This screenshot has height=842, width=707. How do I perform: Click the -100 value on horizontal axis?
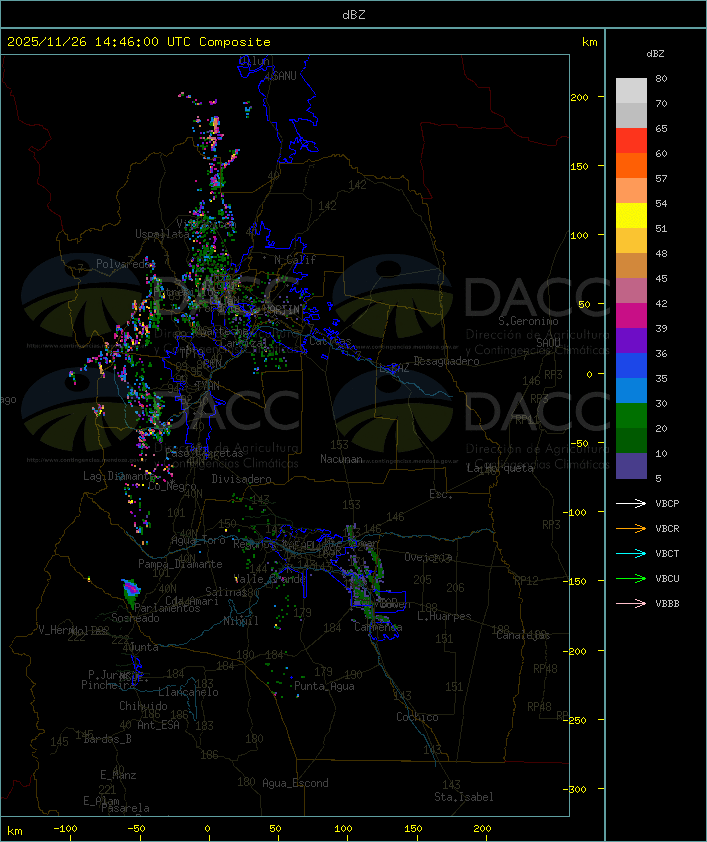(x=65, y=829)
